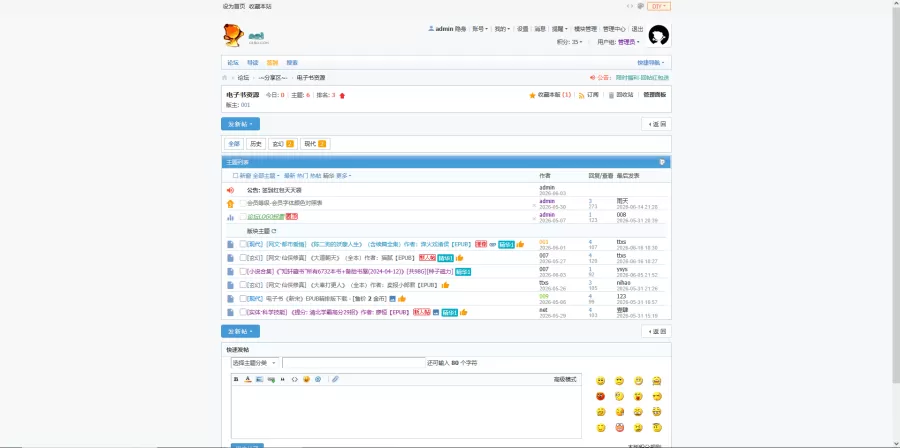
Task: Click the quick post title input field
Action: click(x=354, y=363)
